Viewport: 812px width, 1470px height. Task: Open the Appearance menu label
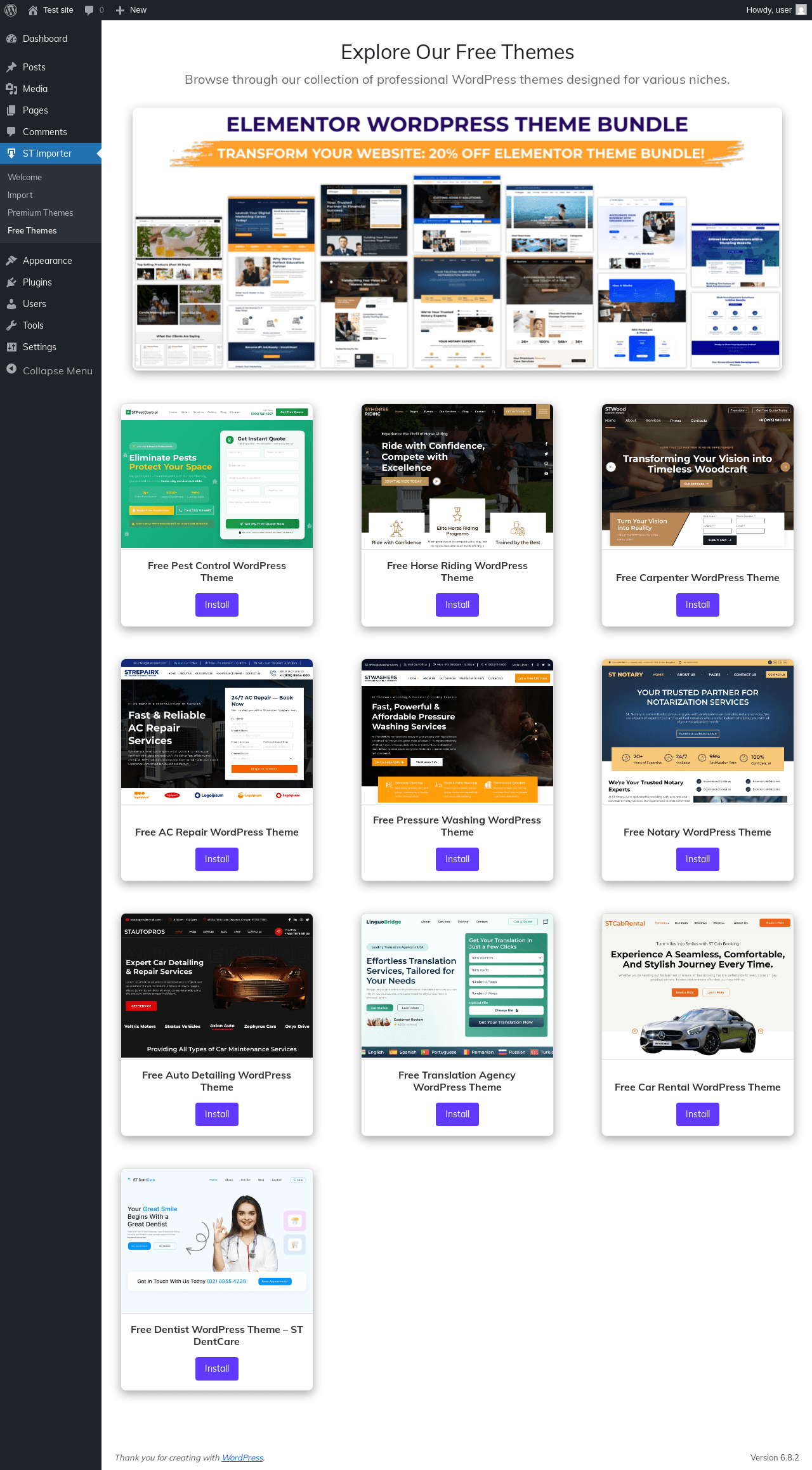click(48, 261)
